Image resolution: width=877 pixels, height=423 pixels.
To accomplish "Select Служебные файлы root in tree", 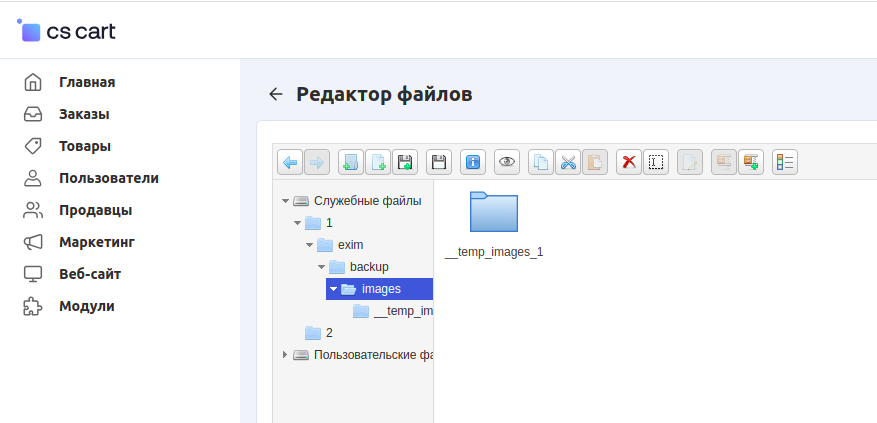I will point(367,201).
